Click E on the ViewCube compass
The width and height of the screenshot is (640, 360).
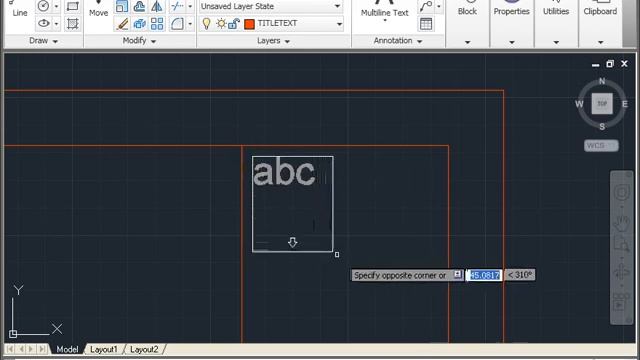pos(624,104)
